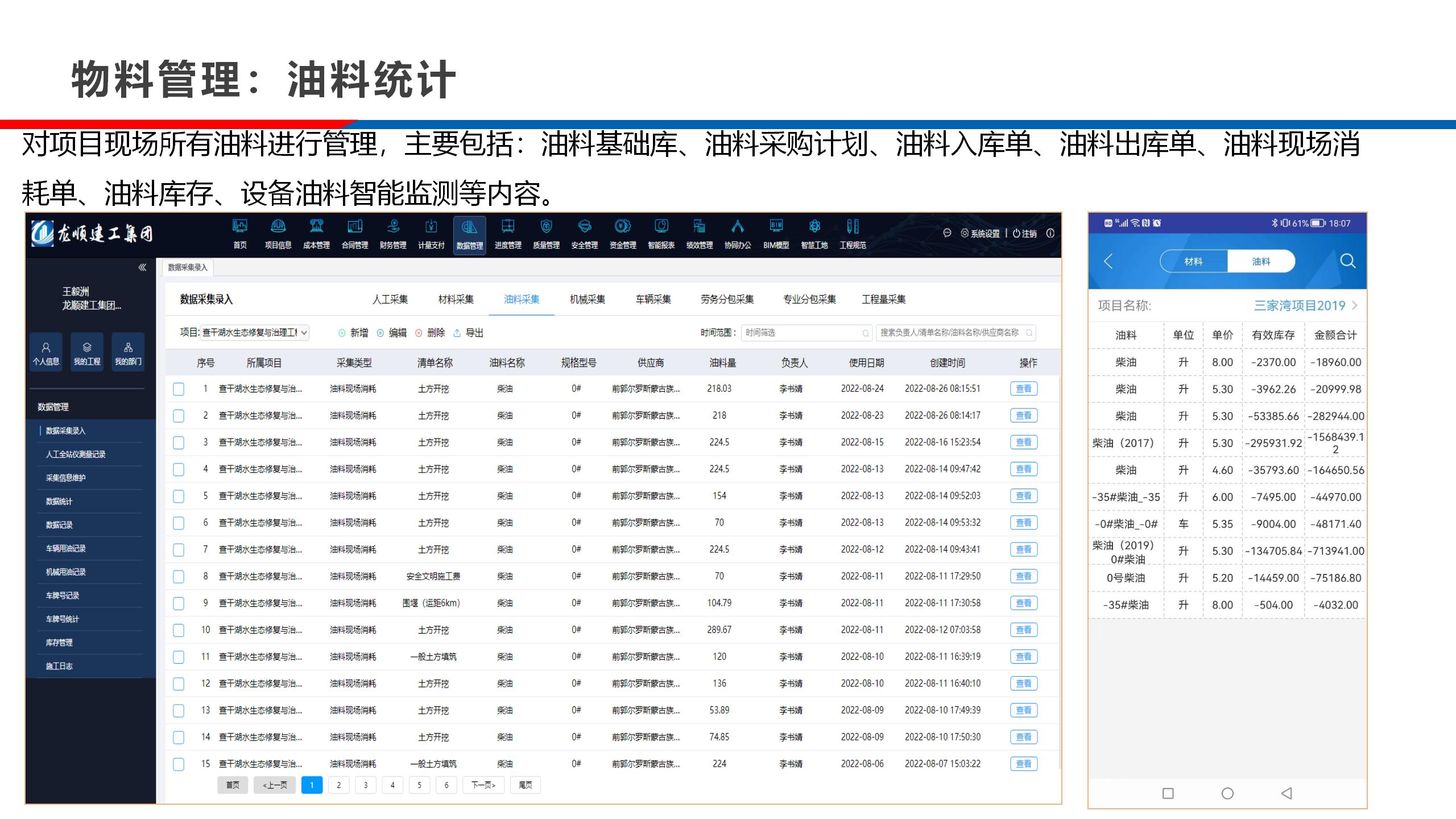Select the checkbox for row 15

[x=179, y=764]
